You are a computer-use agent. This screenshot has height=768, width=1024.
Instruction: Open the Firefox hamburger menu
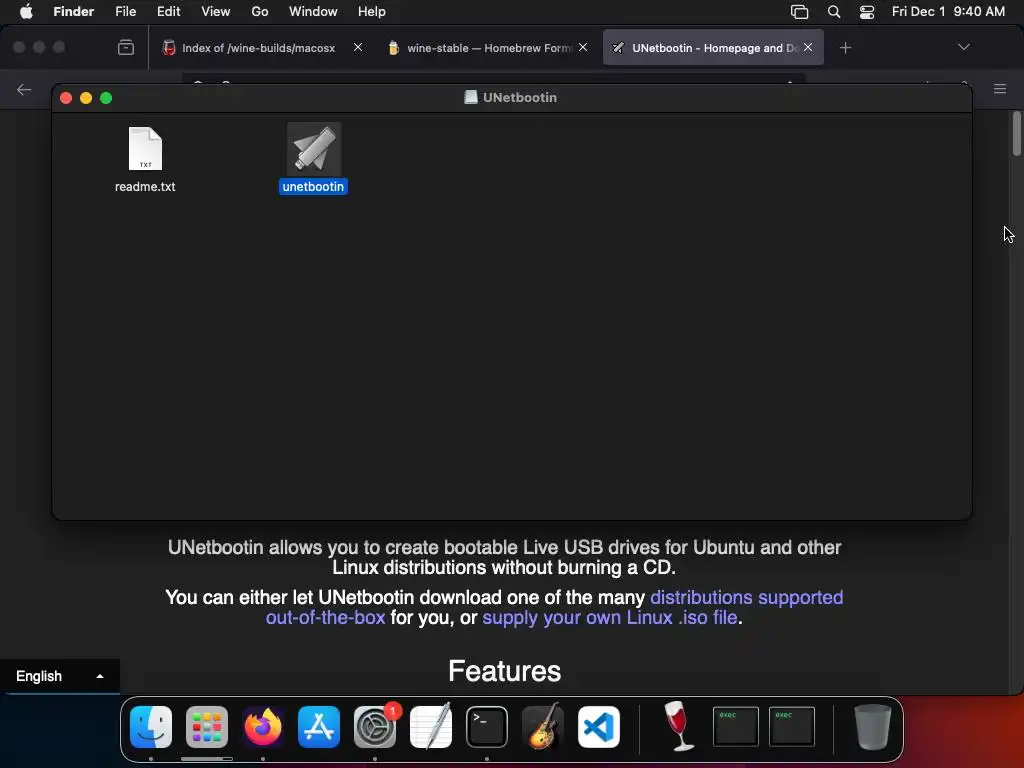1000,89
